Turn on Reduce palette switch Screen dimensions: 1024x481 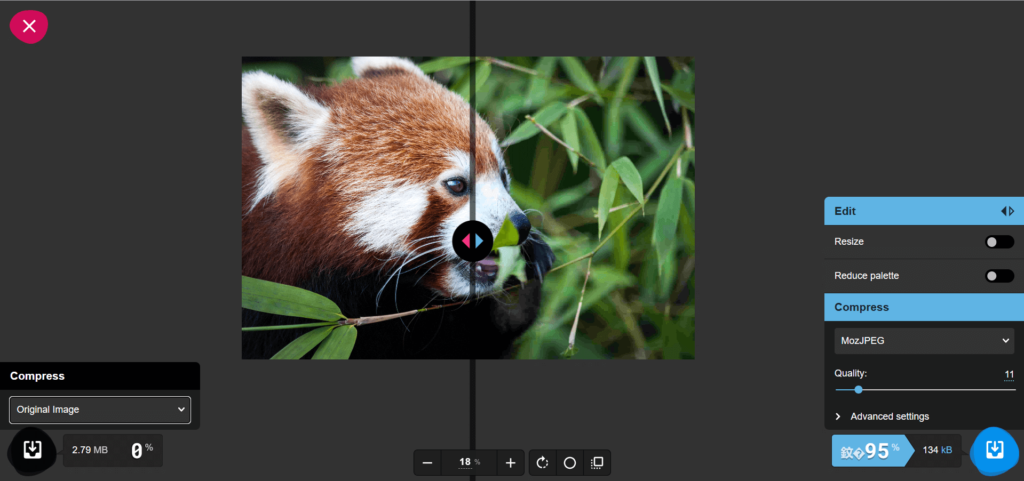pyautogui.click(x=998, y=276)
